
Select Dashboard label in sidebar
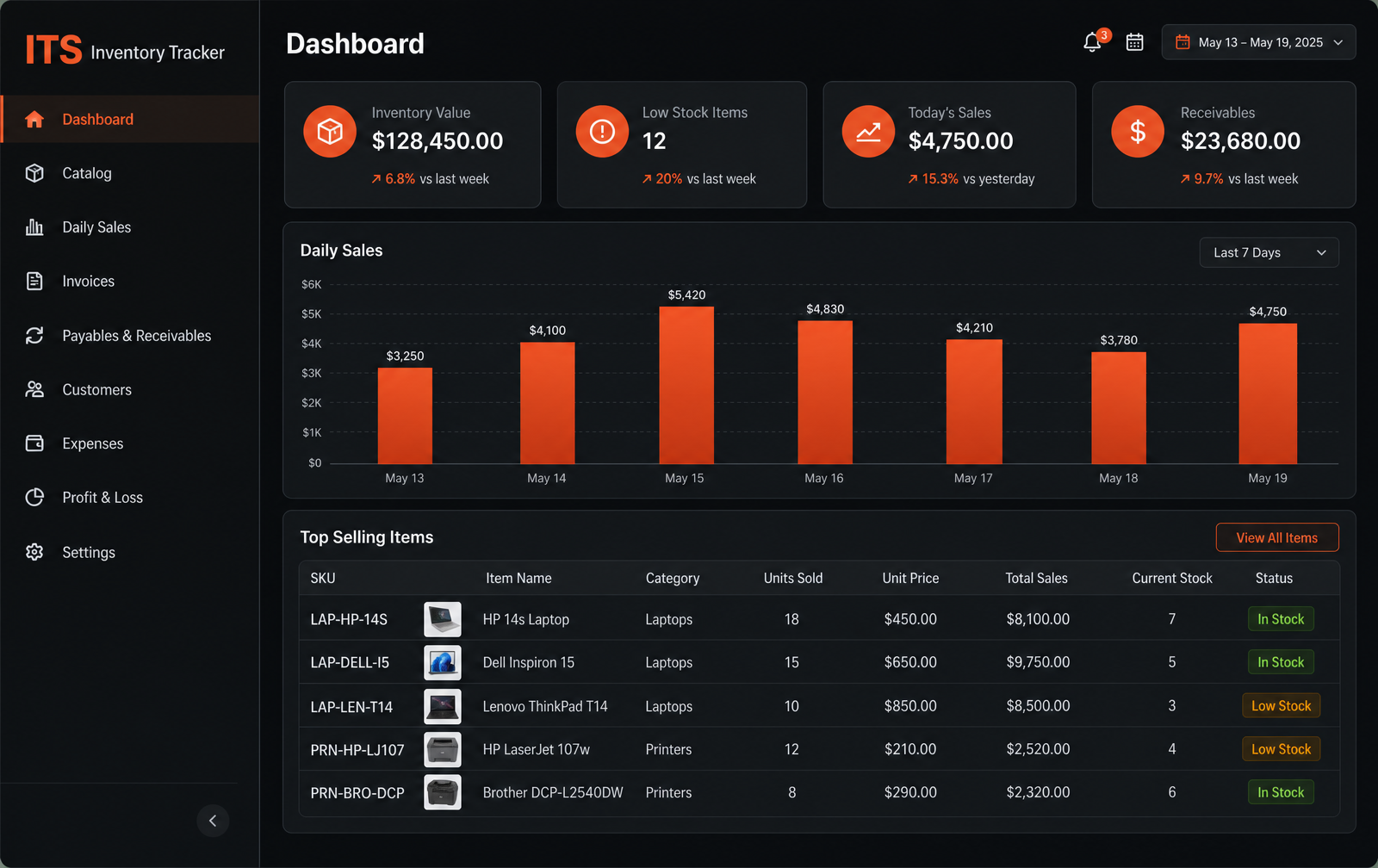click(97, 120)
